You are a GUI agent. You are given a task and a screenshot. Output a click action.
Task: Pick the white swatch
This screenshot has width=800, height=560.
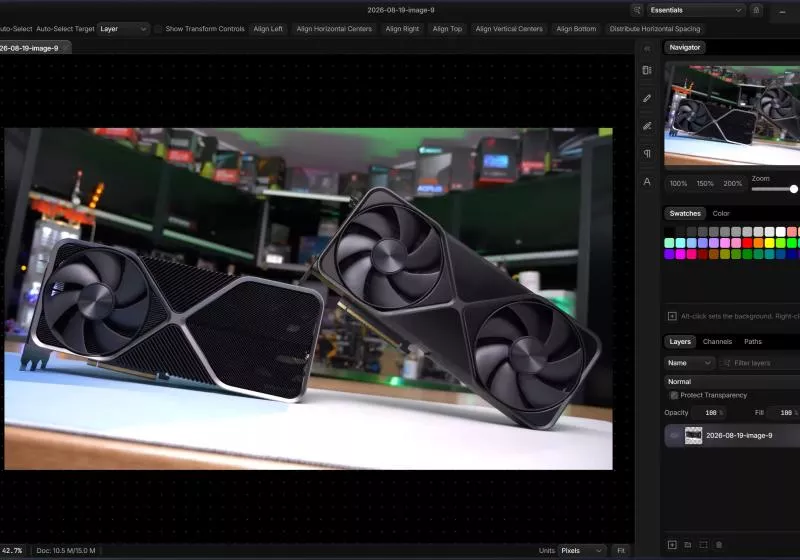781,232
